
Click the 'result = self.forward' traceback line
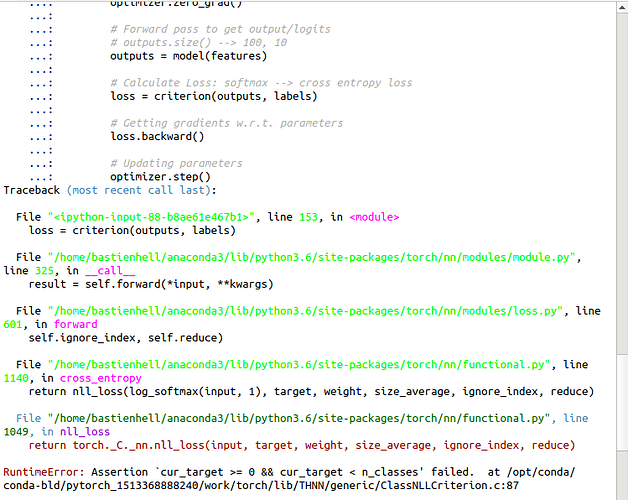point(150,284)
